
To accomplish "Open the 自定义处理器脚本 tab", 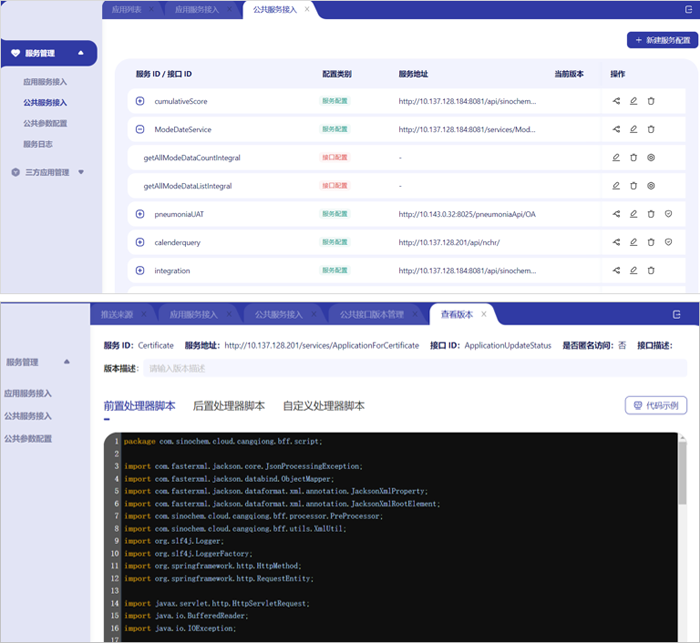I will tap(323, 405).
